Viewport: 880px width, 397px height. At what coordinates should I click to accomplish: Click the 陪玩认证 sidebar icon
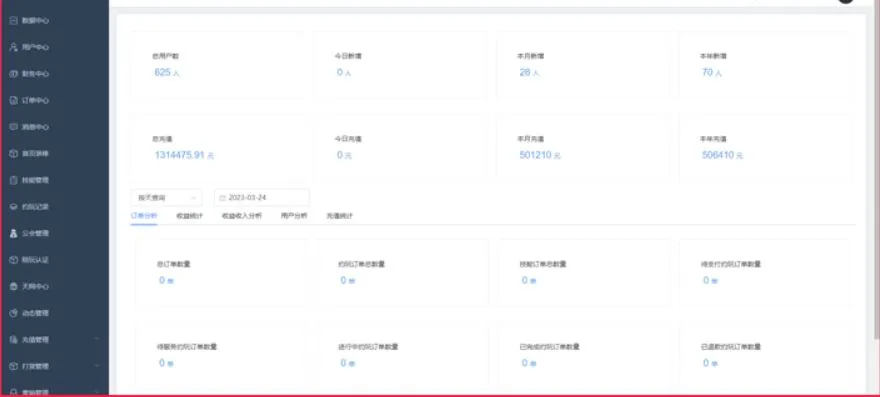click(14, 260)
